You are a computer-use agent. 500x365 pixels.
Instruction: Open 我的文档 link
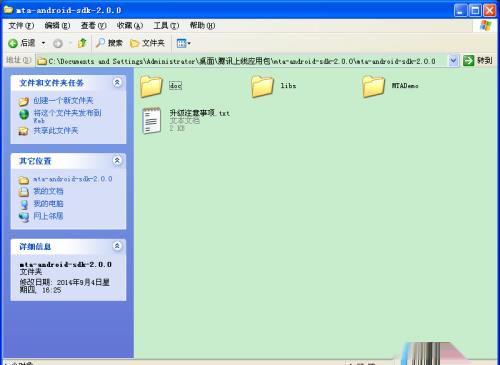point(48,191)
